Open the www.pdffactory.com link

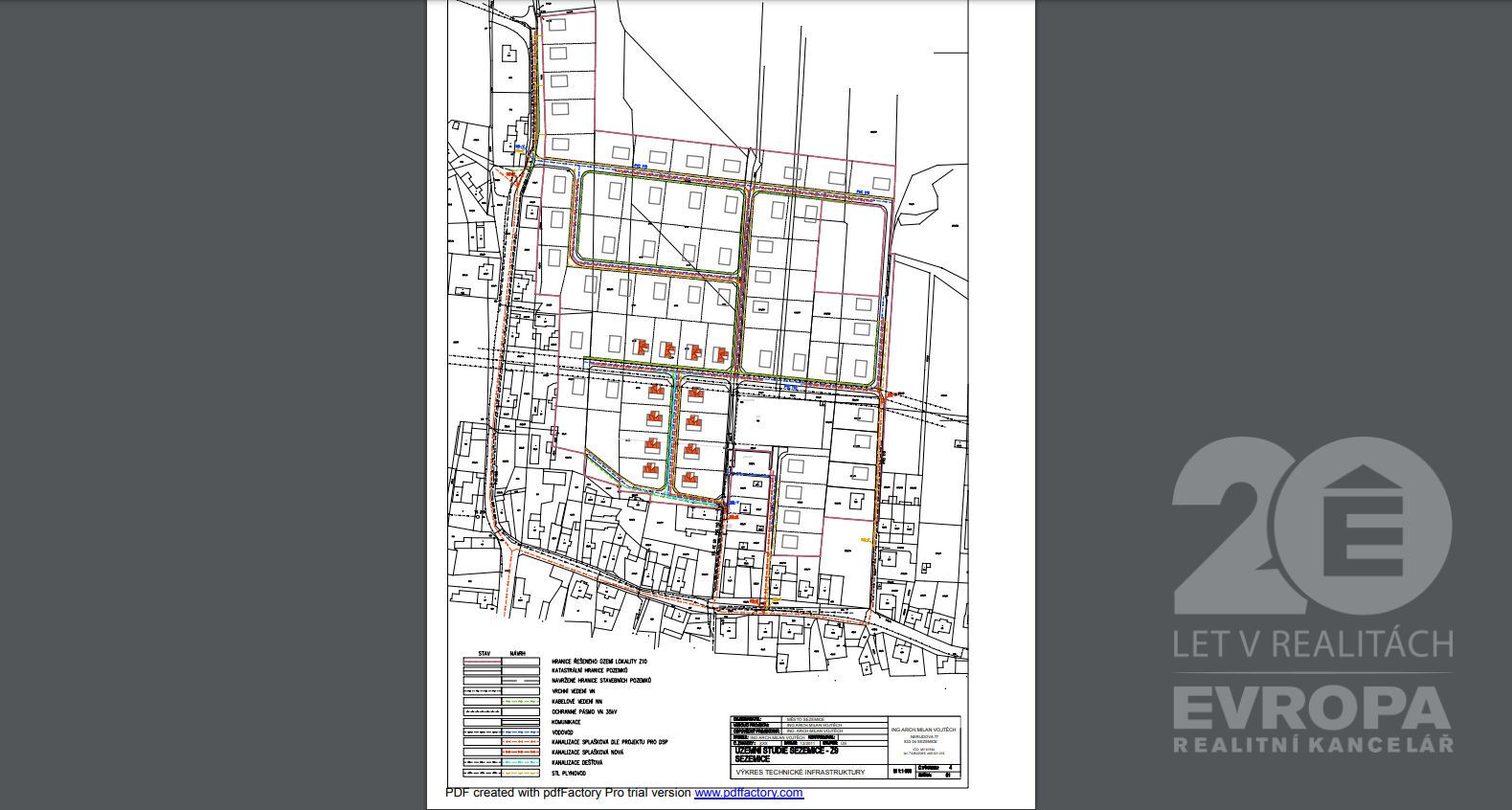point(748,793)
